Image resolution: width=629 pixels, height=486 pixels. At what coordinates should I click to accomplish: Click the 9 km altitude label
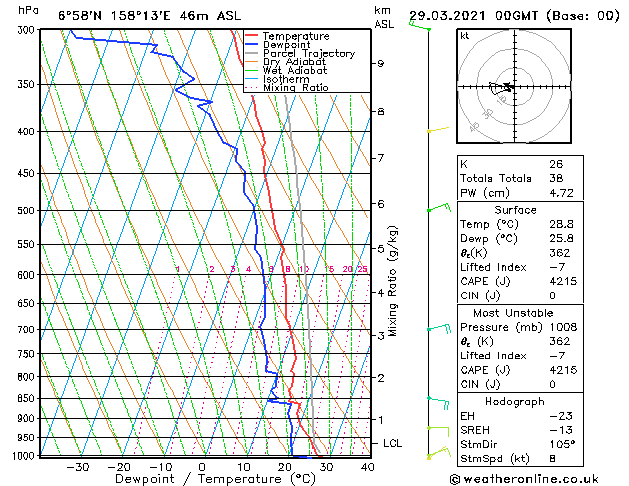click(380, 63)
